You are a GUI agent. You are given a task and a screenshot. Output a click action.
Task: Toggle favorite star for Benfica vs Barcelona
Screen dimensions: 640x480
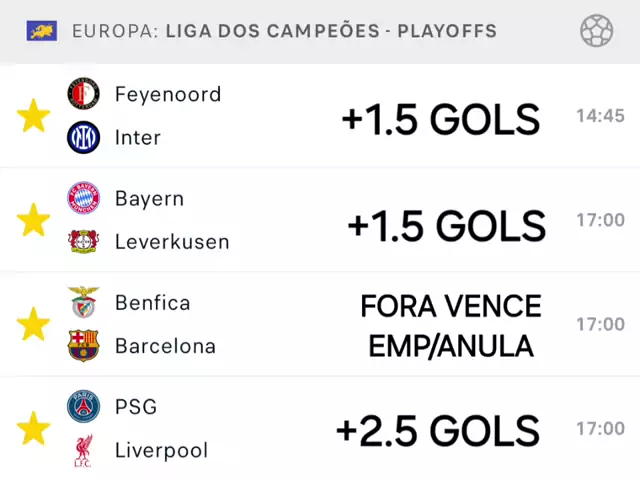[x=33, y=324]
